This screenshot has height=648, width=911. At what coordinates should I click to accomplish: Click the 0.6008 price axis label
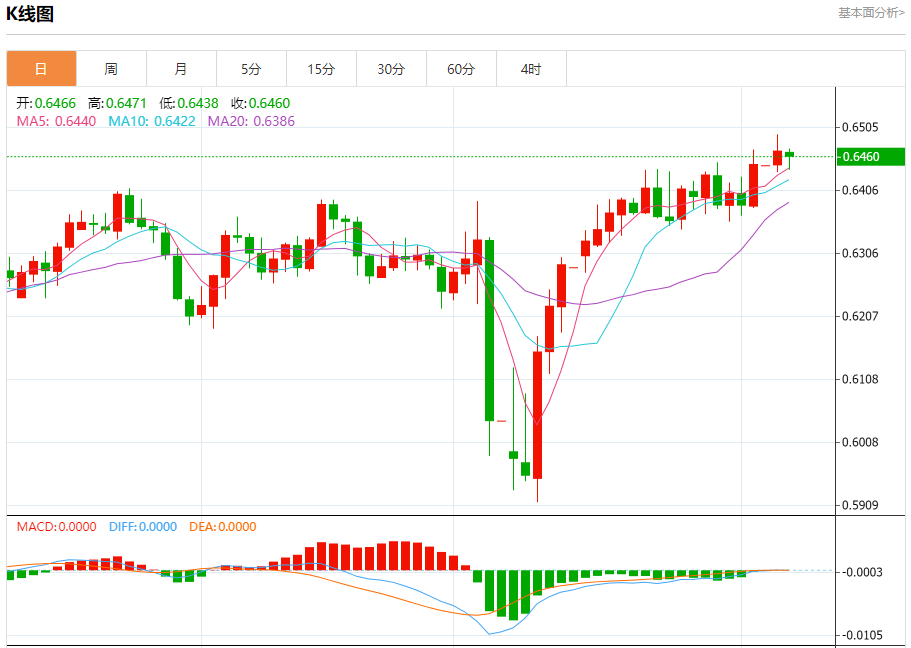click(860, 442)
